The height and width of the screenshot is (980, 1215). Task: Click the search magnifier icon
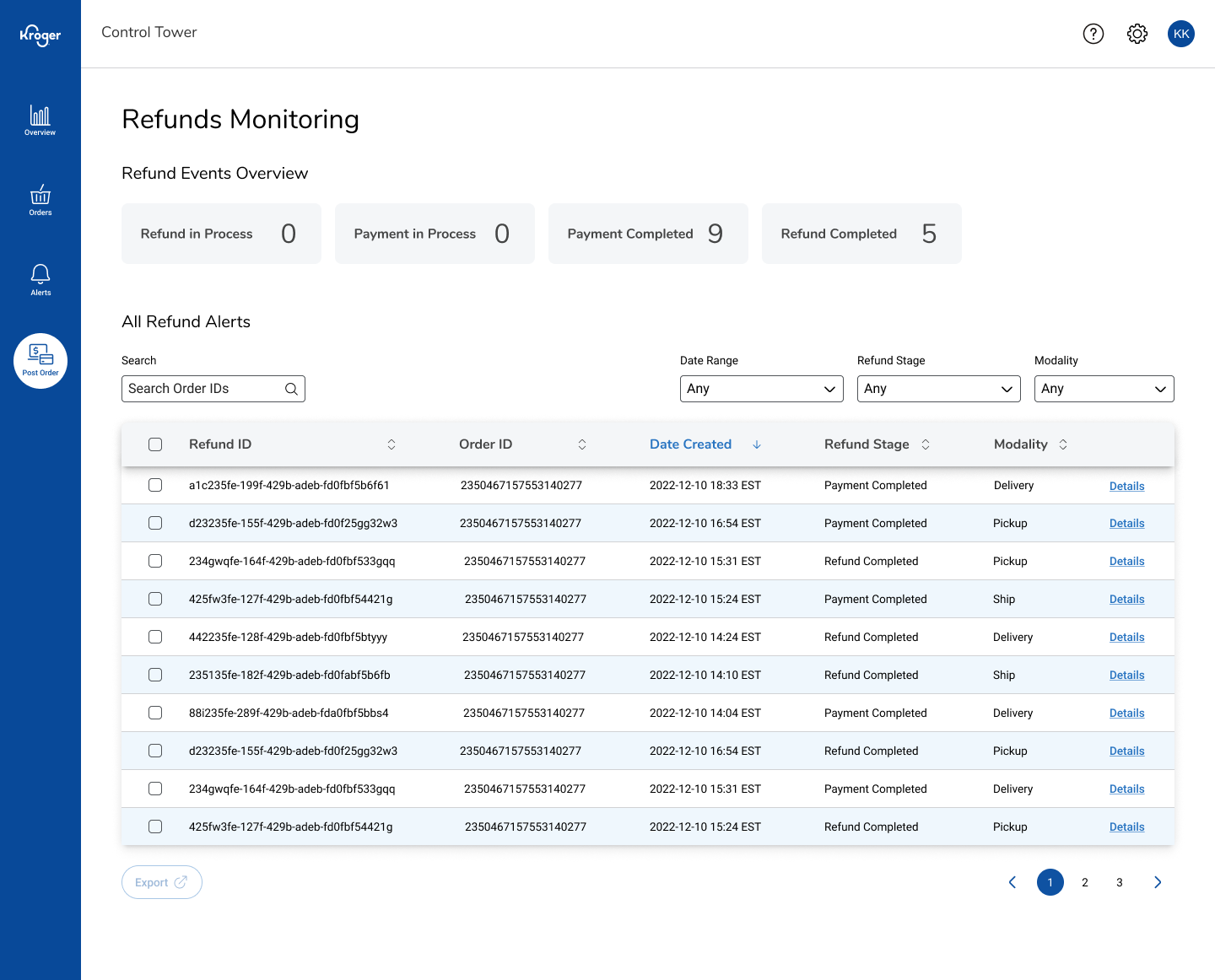click(291, 389)
